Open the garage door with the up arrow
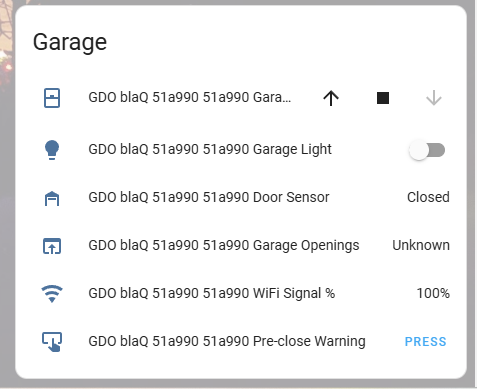477x389 pixels. (x=331, y=98)
